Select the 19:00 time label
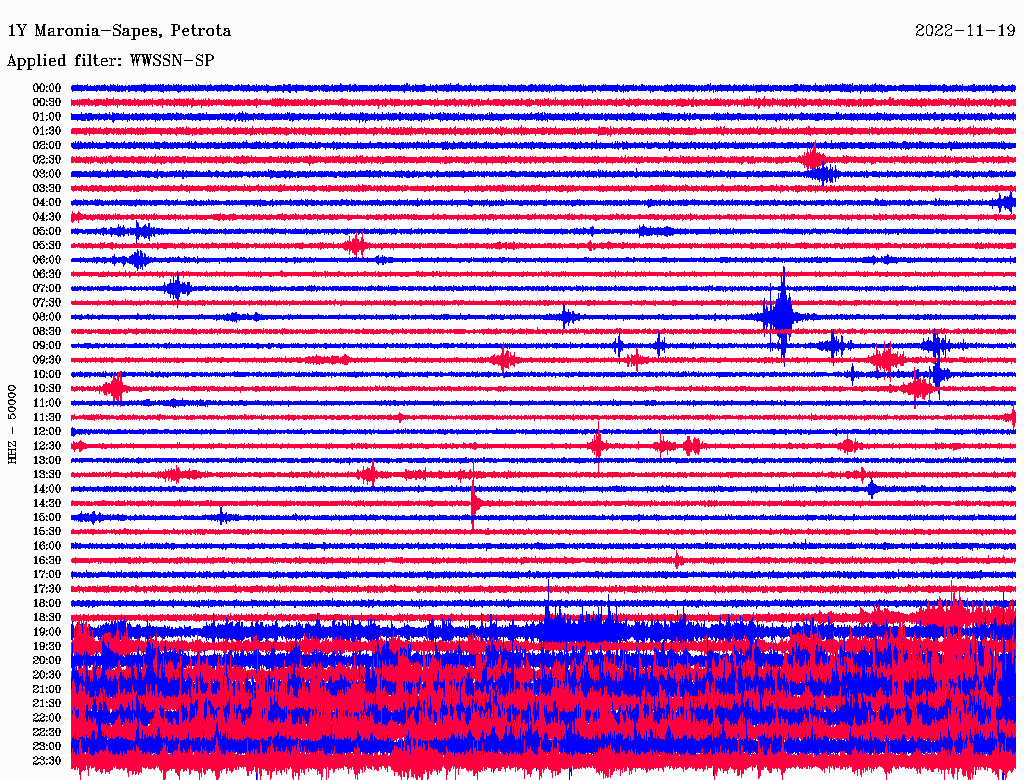The width and height of the screenshot is (1024, 780). [47, 632]
